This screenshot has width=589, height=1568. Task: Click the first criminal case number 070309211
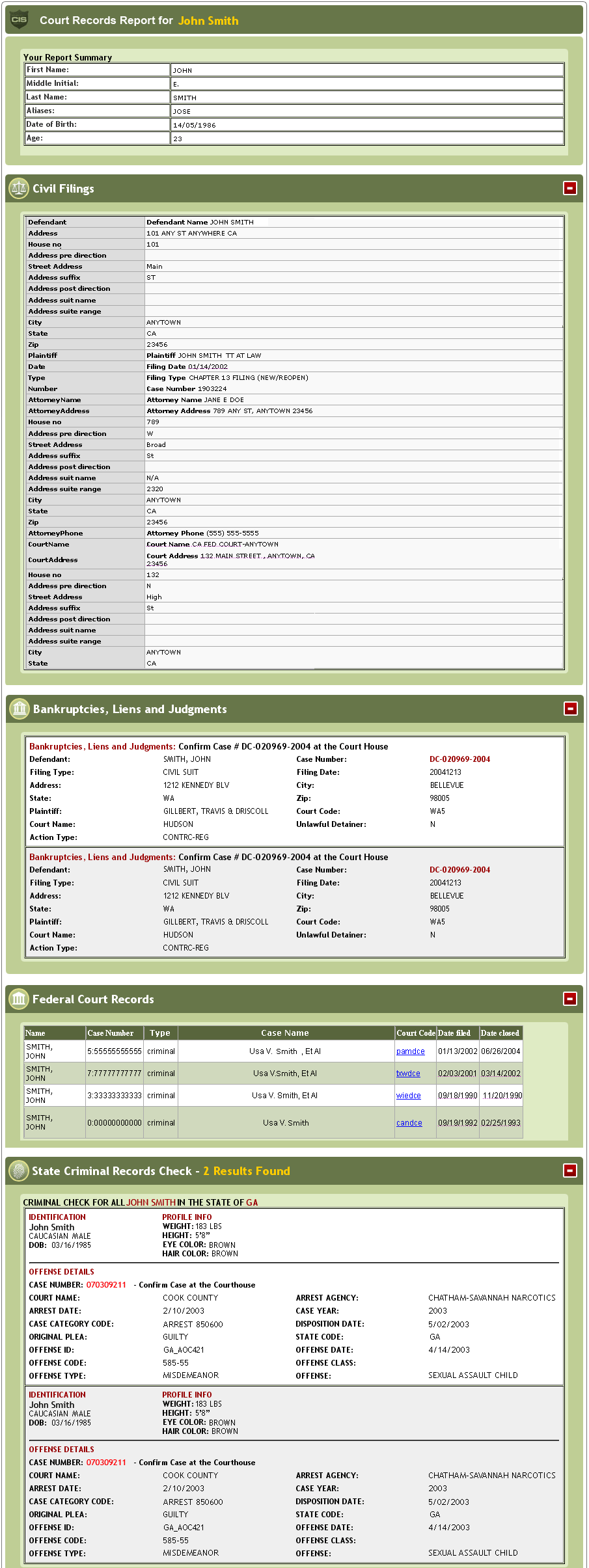click(106, 1285)
